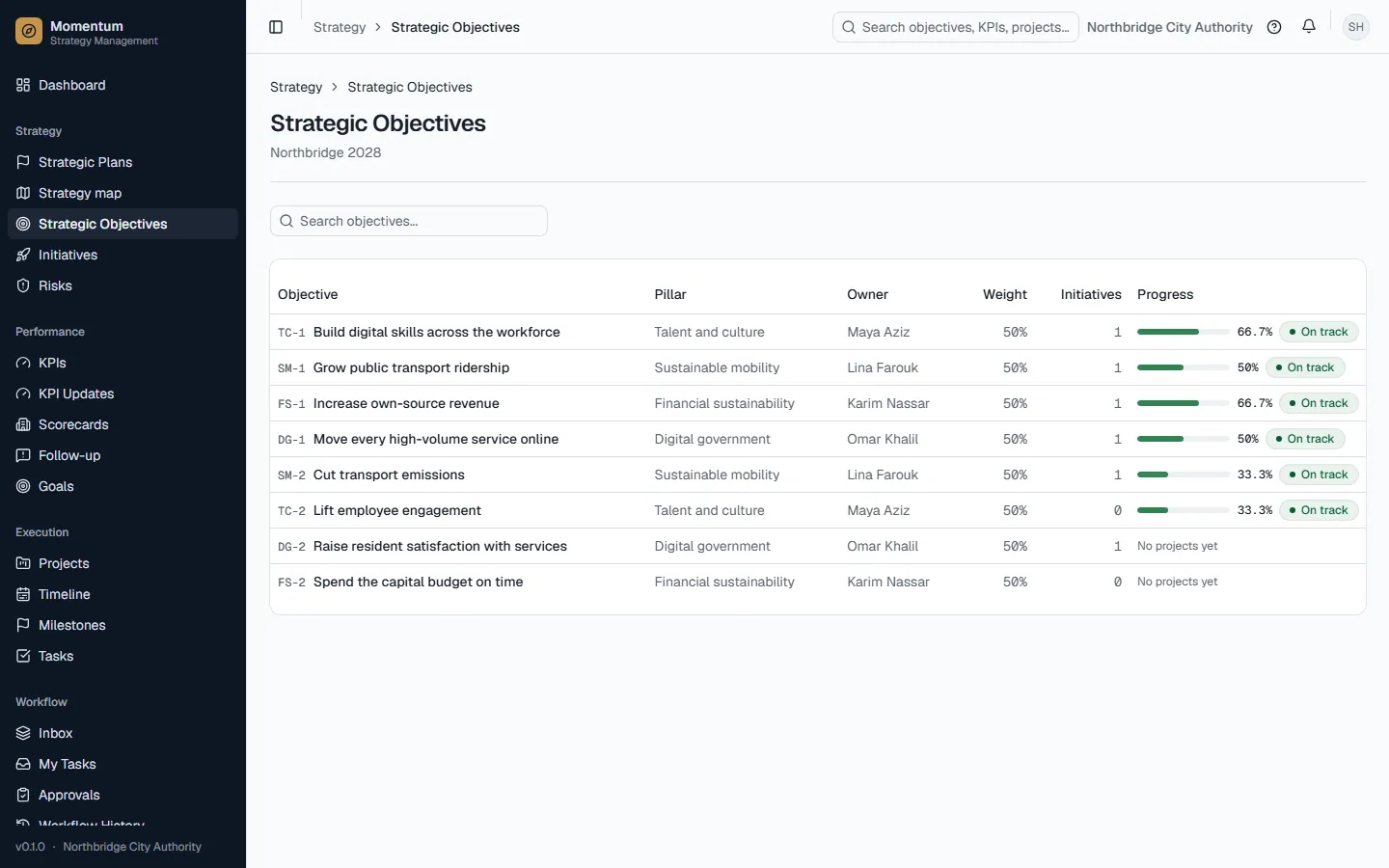Click the Dashboard grid icon
The width and height of the screenshot is (1389, 868).
[x=23, y=85]
